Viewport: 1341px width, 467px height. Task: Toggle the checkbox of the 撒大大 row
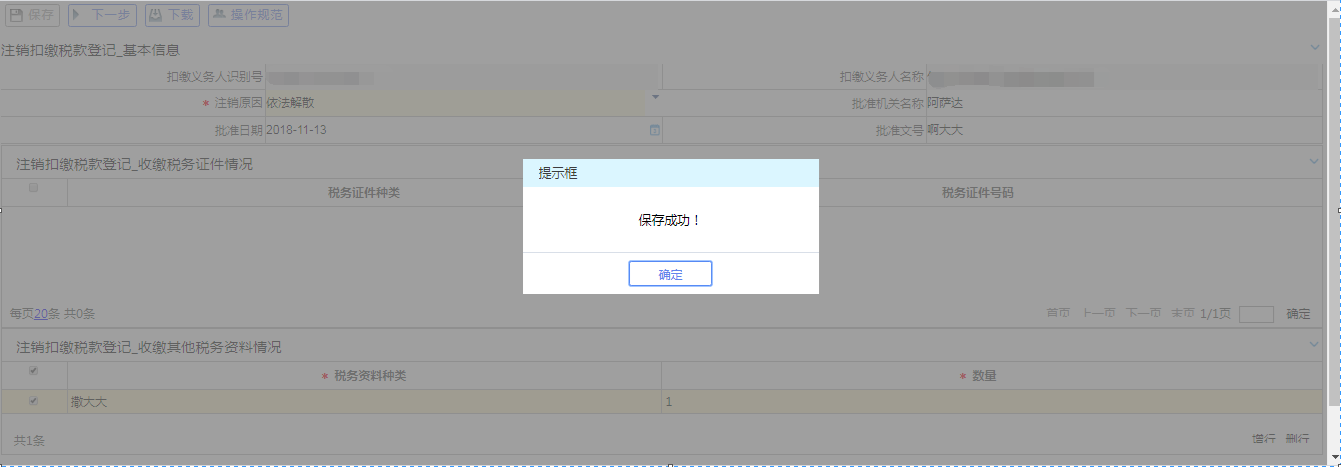point(34,401)
